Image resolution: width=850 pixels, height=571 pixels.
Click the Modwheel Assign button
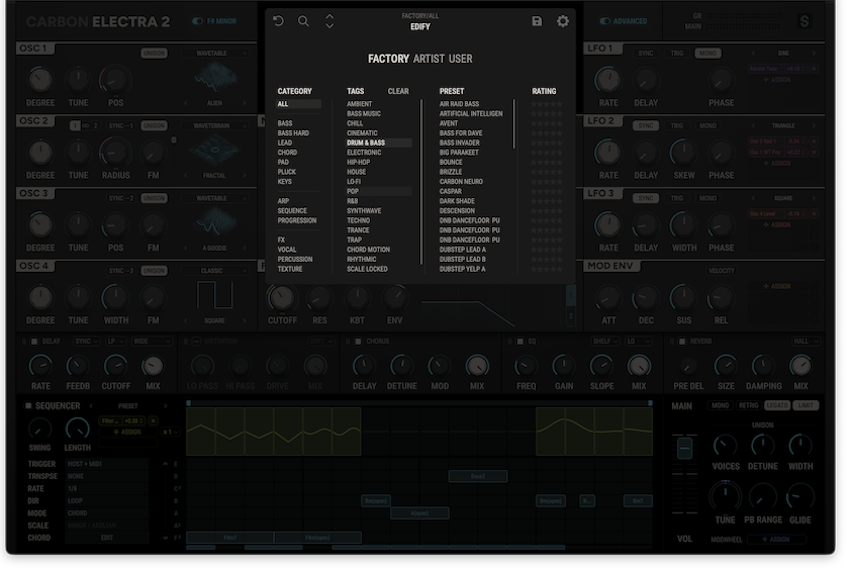(776, 539)
